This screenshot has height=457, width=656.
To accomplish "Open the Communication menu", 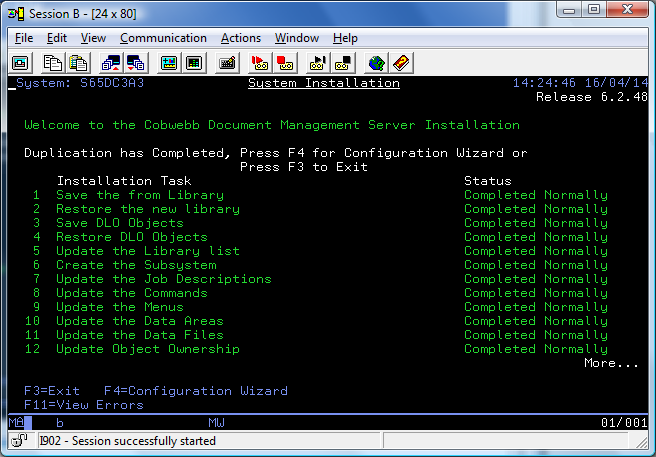I will pos(163,38).
